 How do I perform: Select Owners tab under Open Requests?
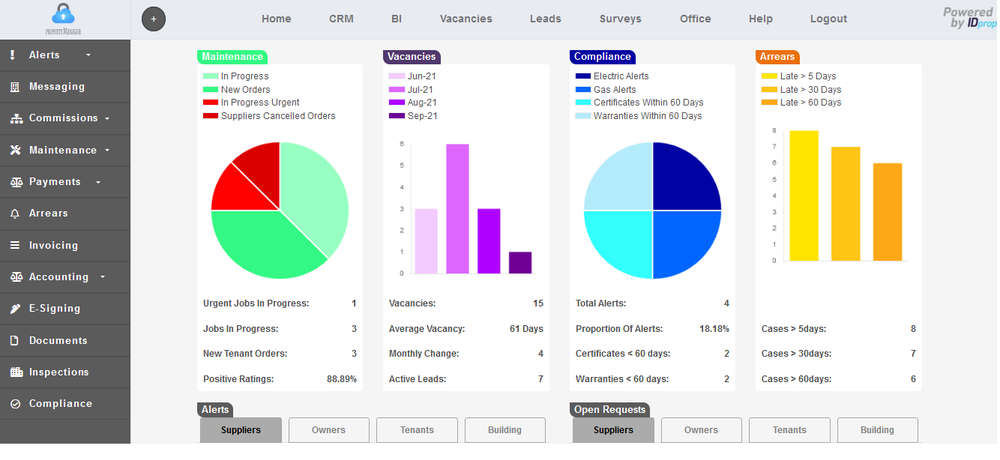pos(701,430)
